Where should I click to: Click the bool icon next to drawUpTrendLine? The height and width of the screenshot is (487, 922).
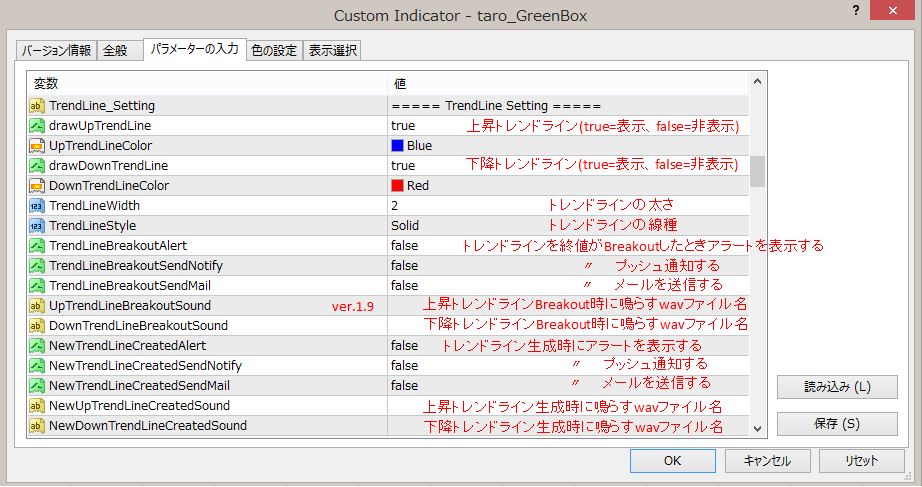click(x=37, y=126)
